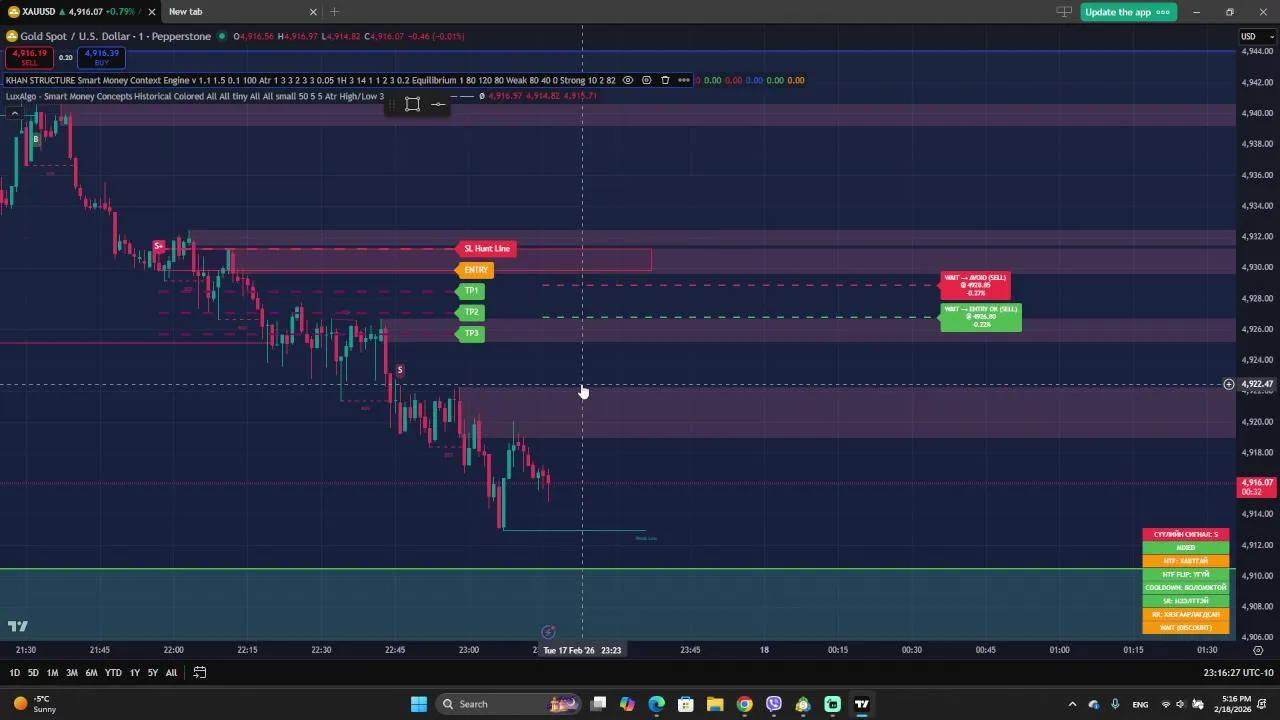The image size is (1280, 720).
Task: Select the 5Y time range
Action: [x=152, y=673]
